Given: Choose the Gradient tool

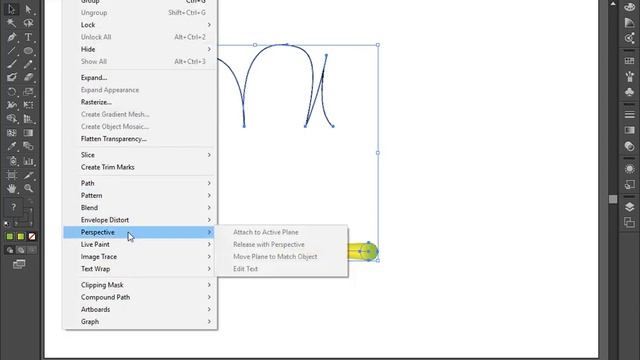Looking at the screenshot, I should 28,133.
